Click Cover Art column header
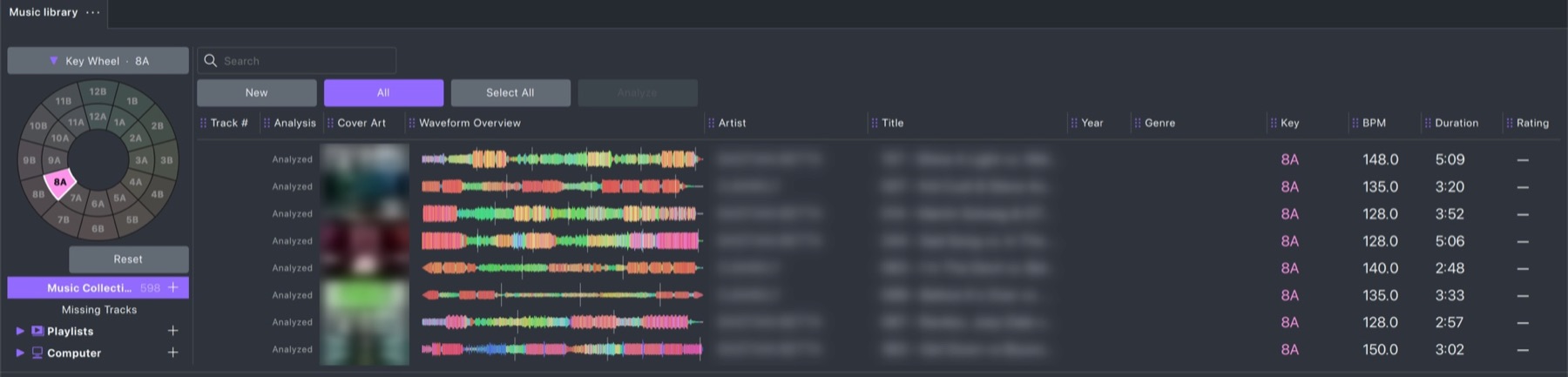 [x=362, y=123]
